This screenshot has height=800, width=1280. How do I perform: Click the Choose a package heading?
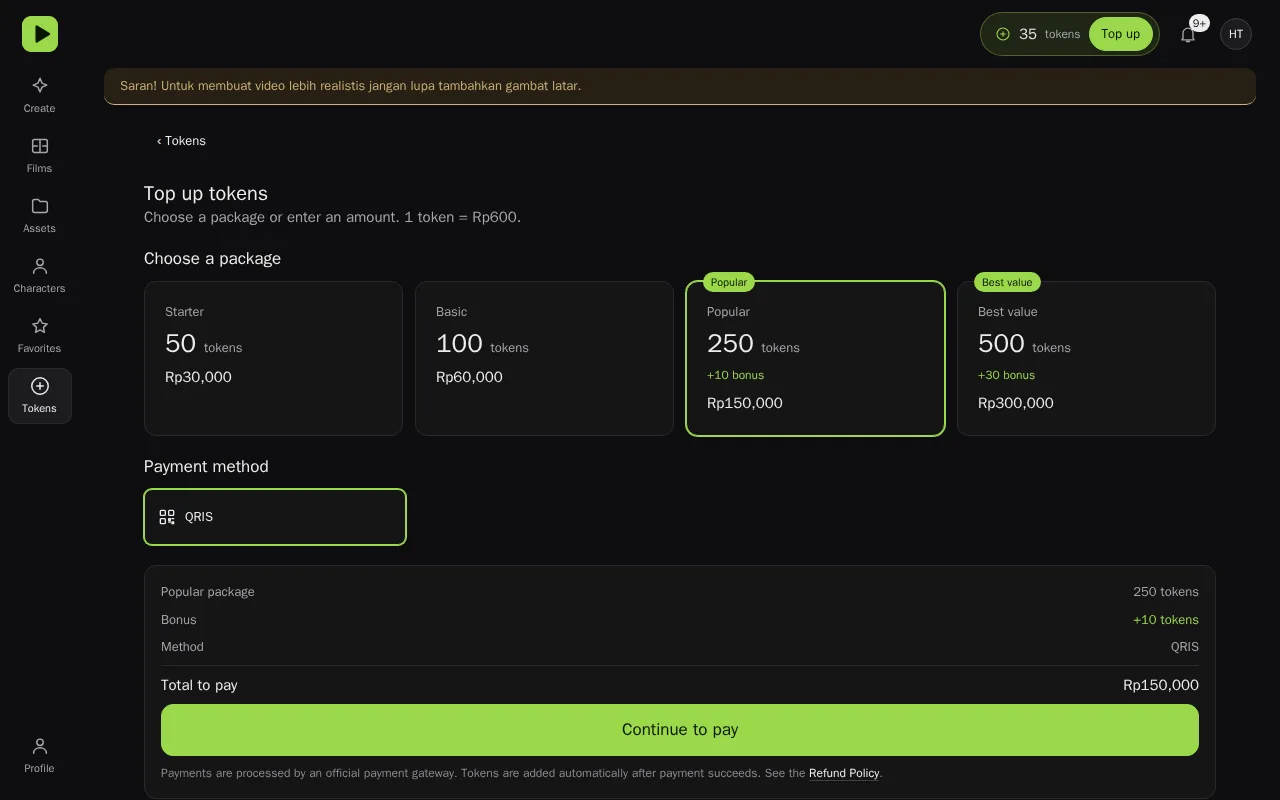[212, 258]
